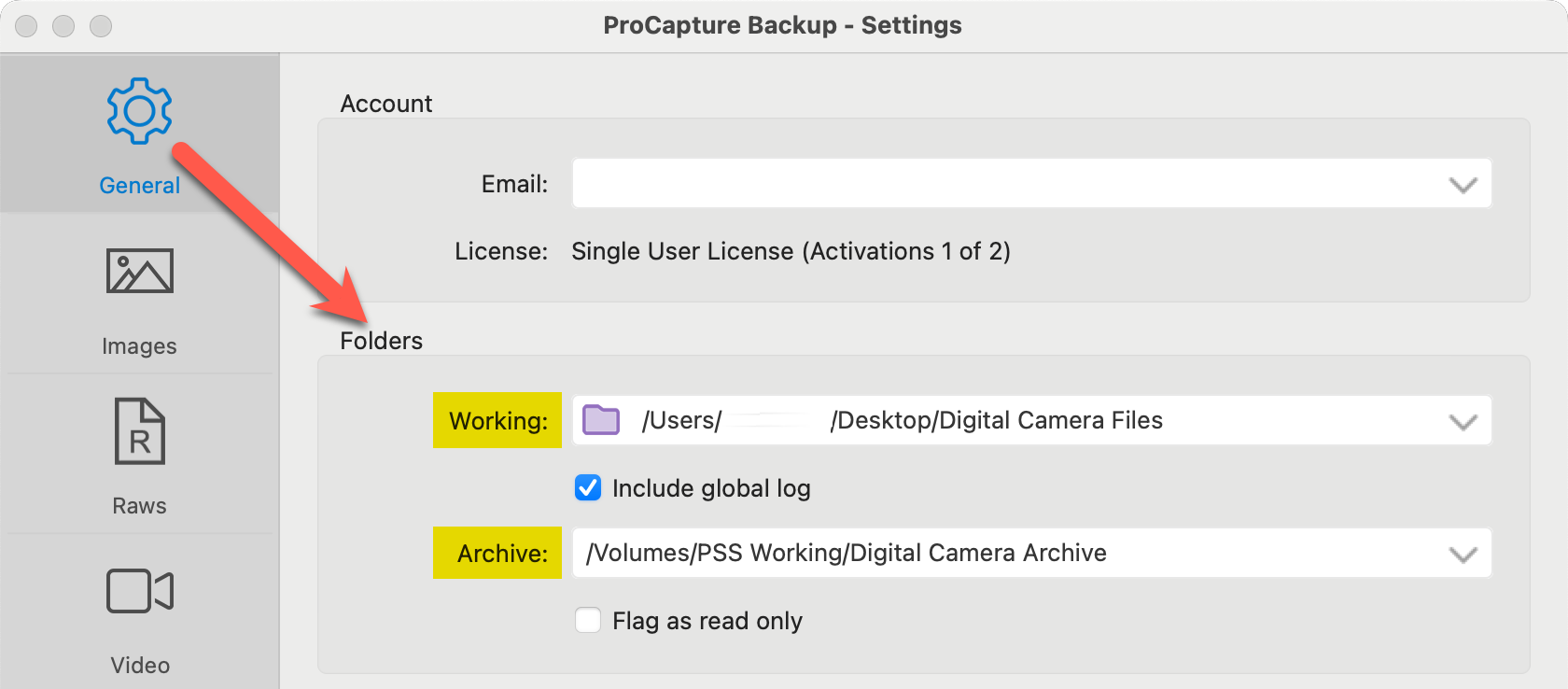Switch to the Video tab label
The width and height of the screenshot is (1568, 689).
pyautogui.click(x=139, y=666)
